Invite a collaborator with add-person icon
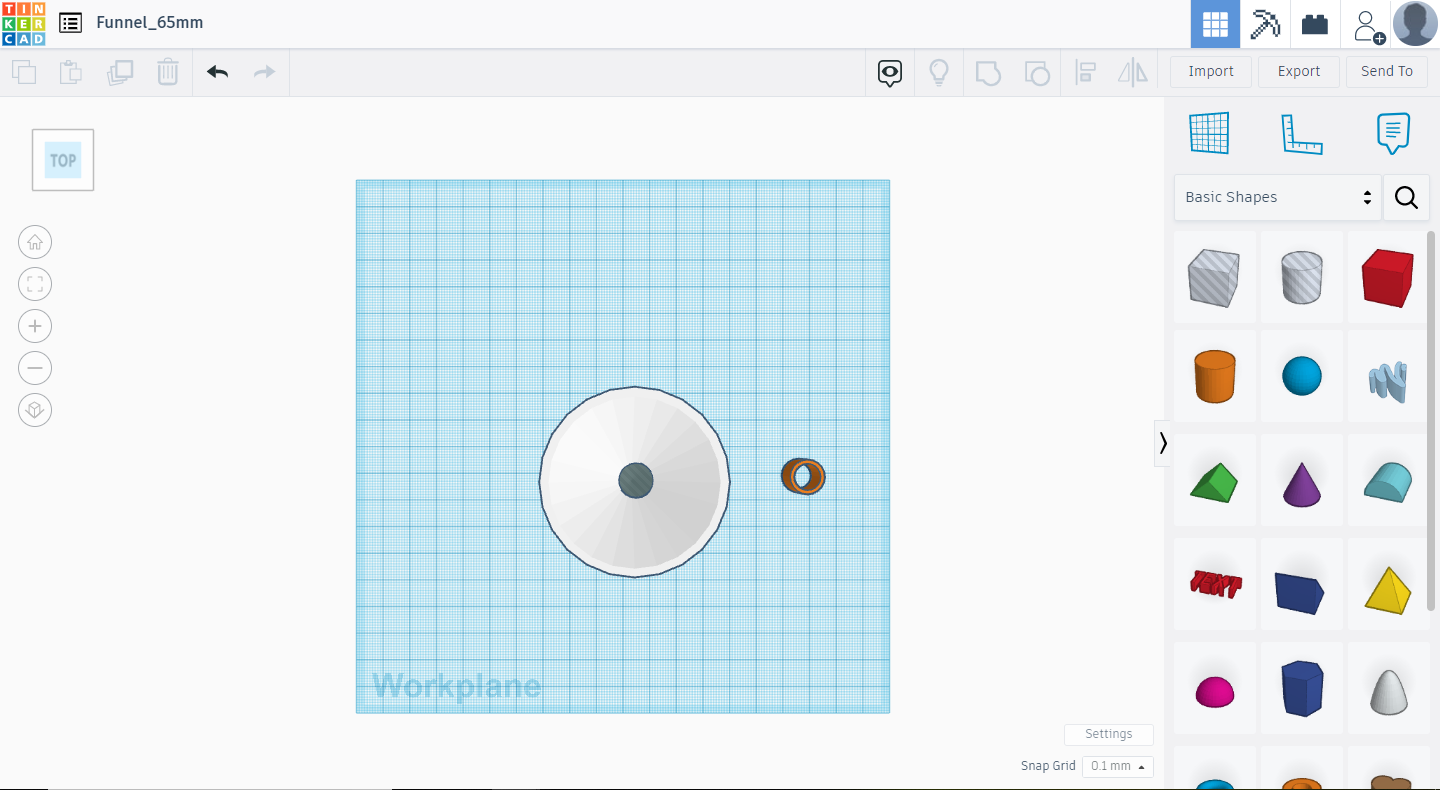Screen dimensions: 1440x790 [x=1367, y=24]
